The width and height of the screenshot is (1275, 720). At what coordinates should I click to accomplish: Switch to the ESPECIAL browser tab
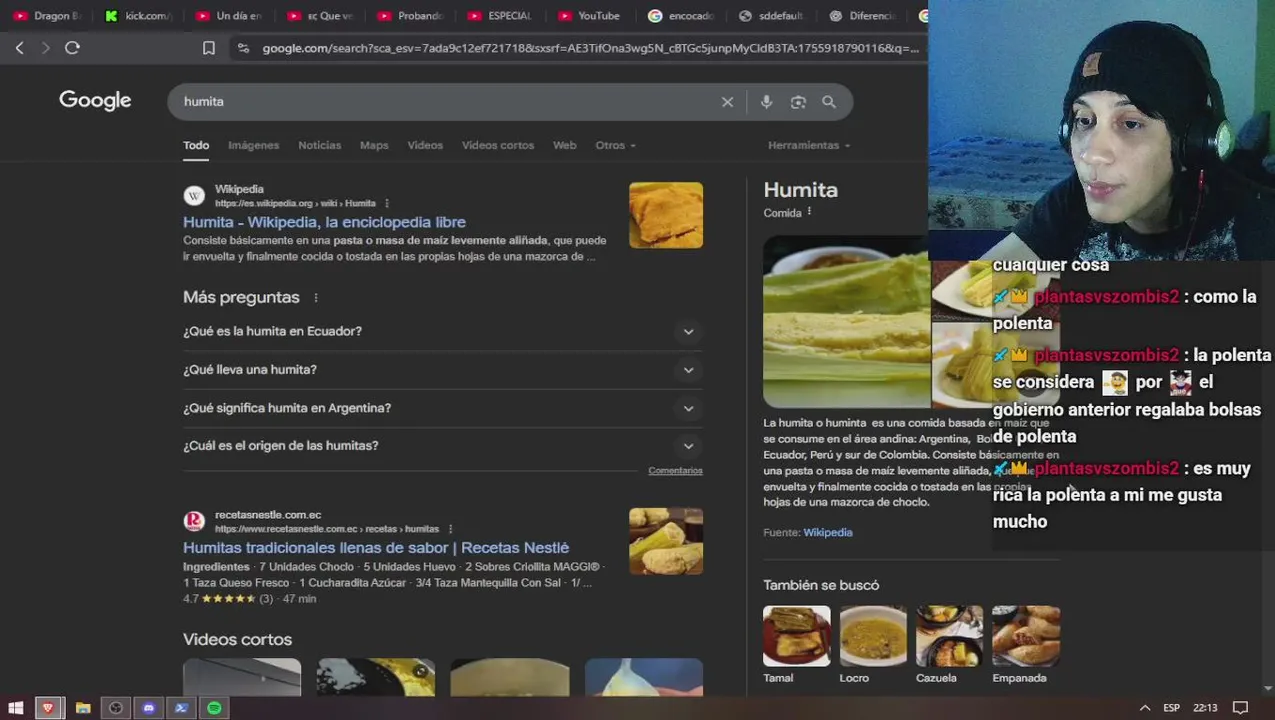point(500,16)
